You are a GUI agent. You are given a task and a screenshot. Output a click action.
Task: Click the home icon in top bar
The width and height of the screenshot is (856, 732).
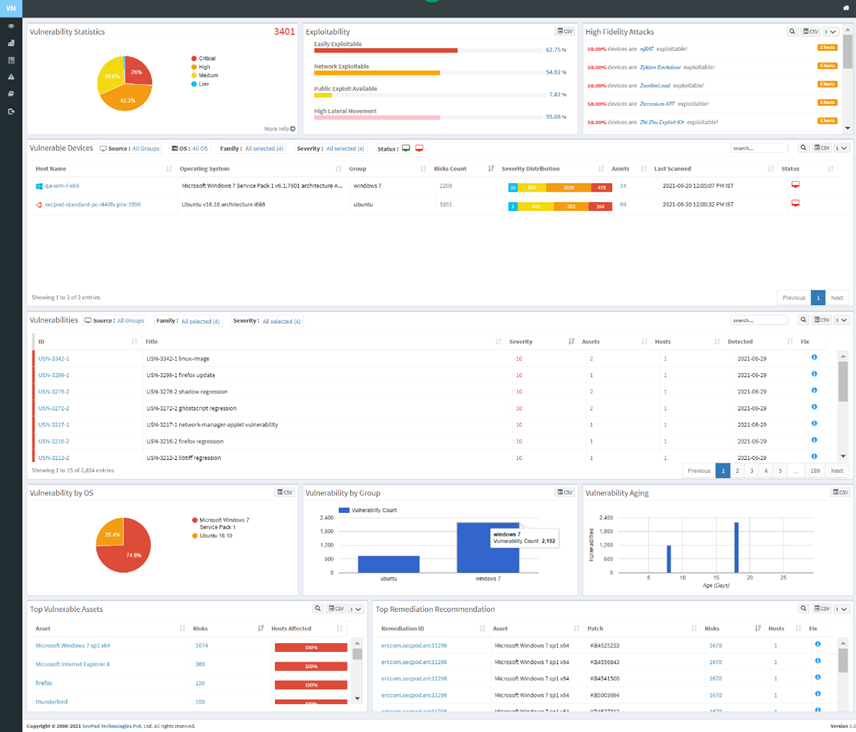tap(846, 8)
